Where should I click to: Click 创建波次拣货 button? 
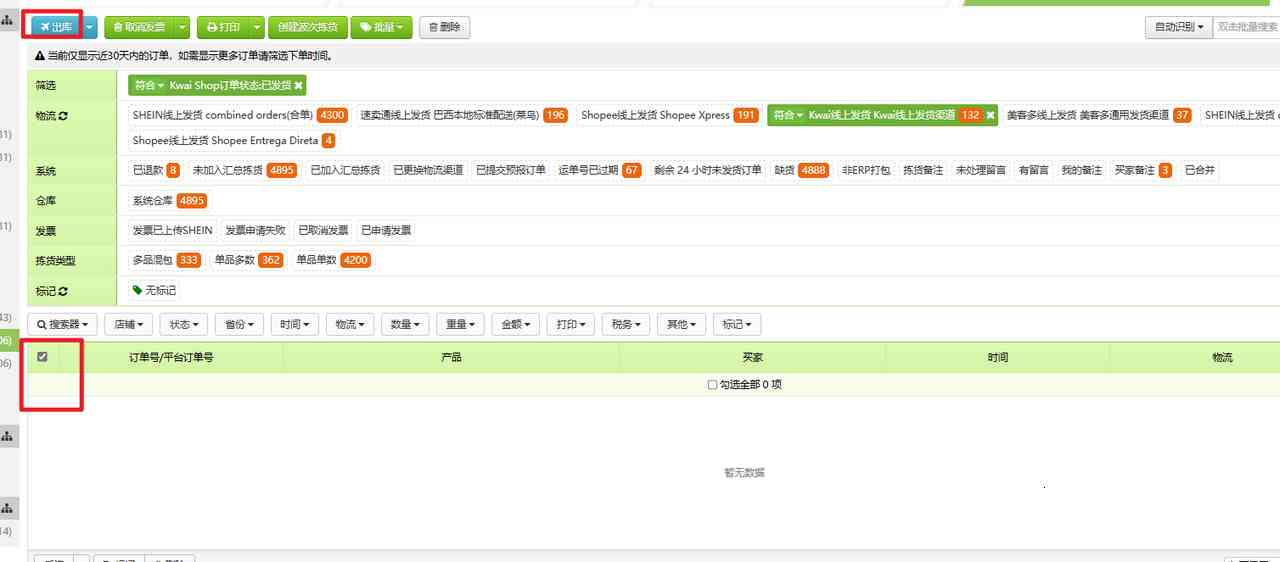(x=307, y=27)
